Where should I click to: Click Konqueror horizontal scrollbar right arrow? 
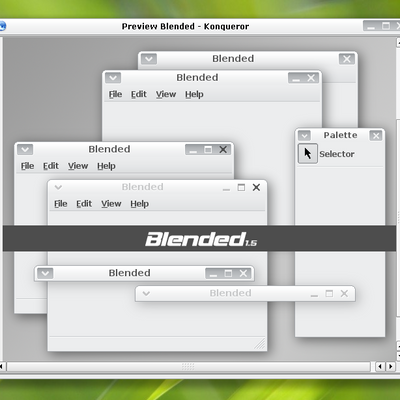pos(390,367)
